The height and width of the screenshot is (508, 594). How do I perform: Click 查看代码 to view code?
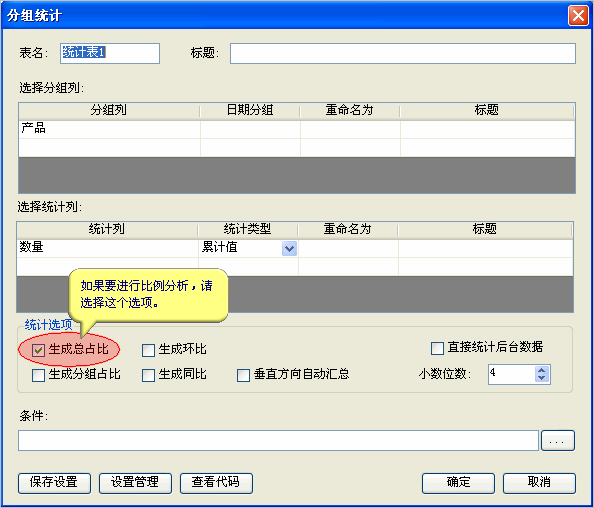point(216,483)
